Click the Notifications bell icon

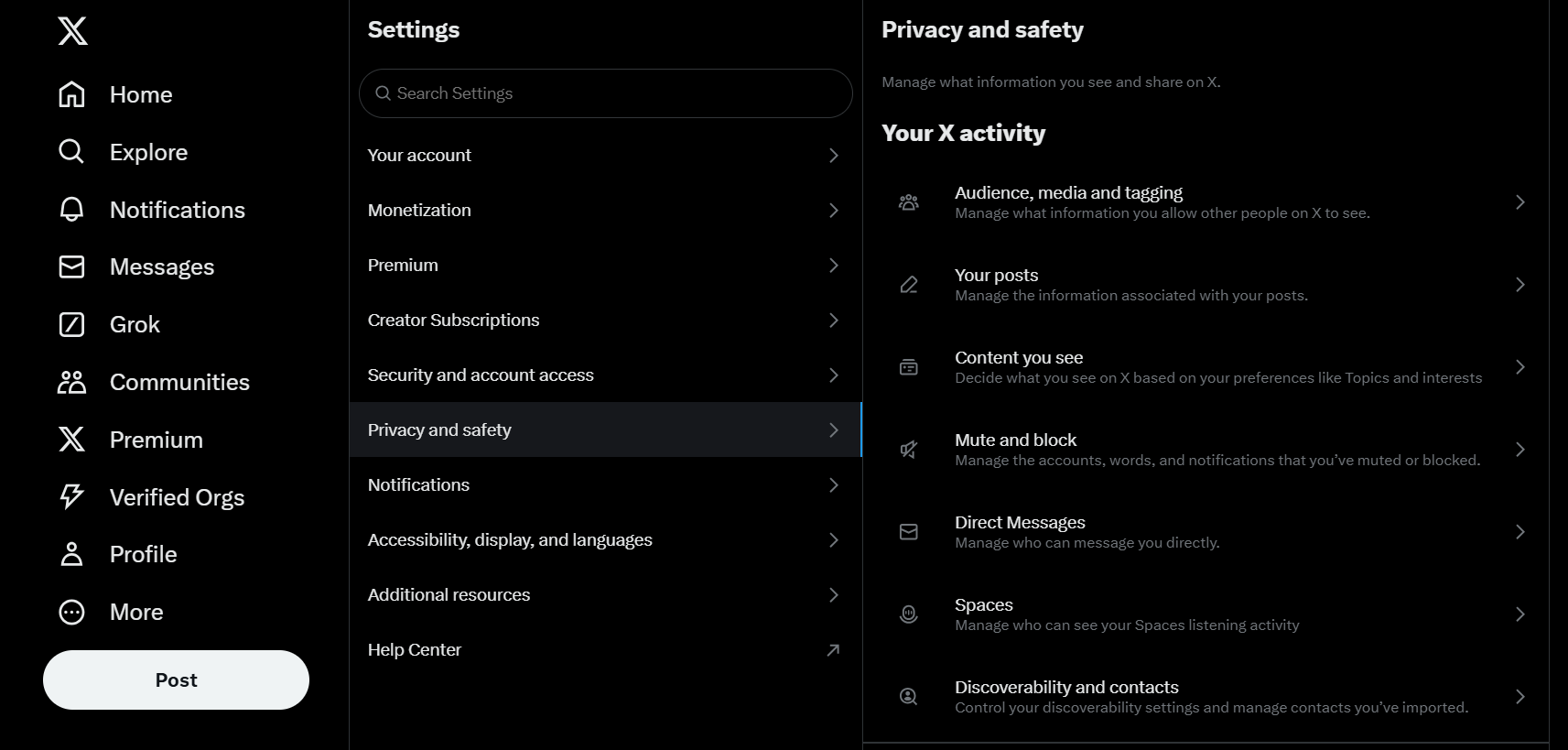(71, 210)
